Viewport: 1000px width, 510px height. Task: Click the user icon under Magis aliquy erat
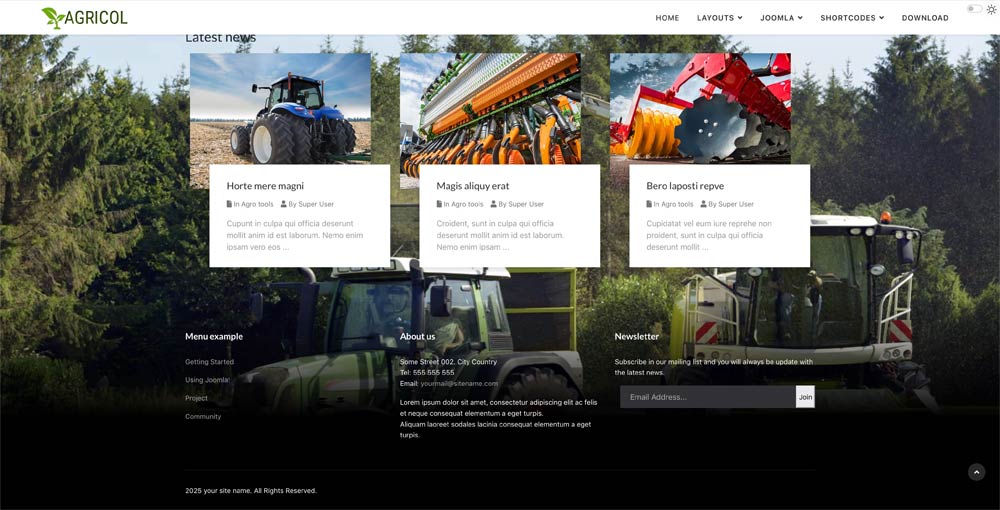[x=494, y=204]
